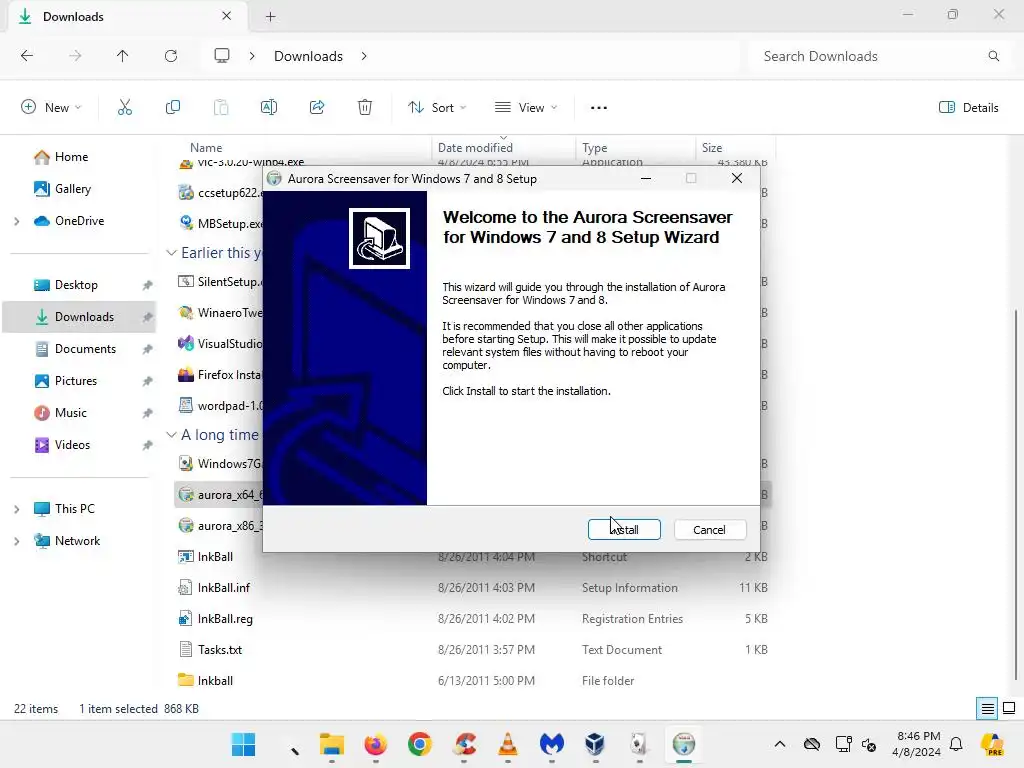Open the See more ellipsis menu

pos(599,107)
